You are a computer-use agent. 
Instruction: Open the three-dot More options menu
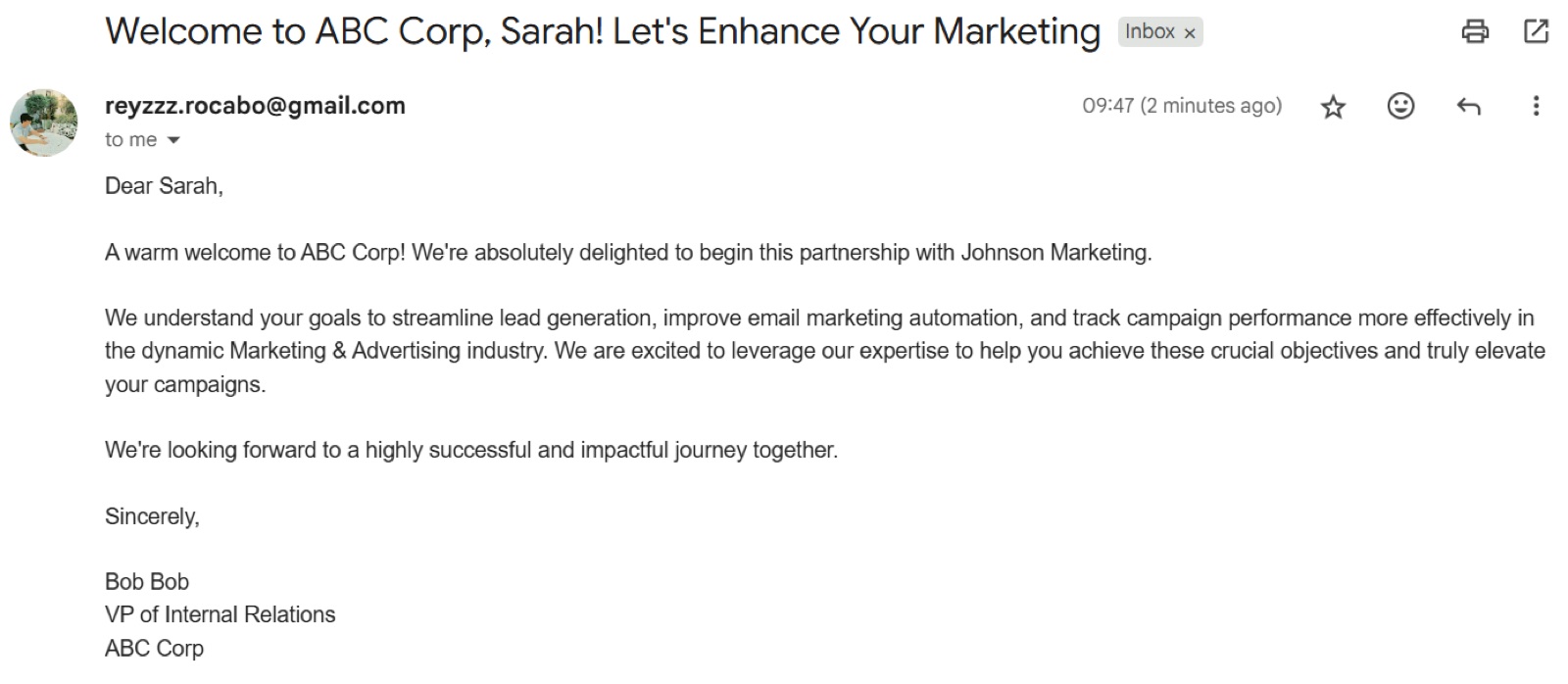coord(1536,106)
